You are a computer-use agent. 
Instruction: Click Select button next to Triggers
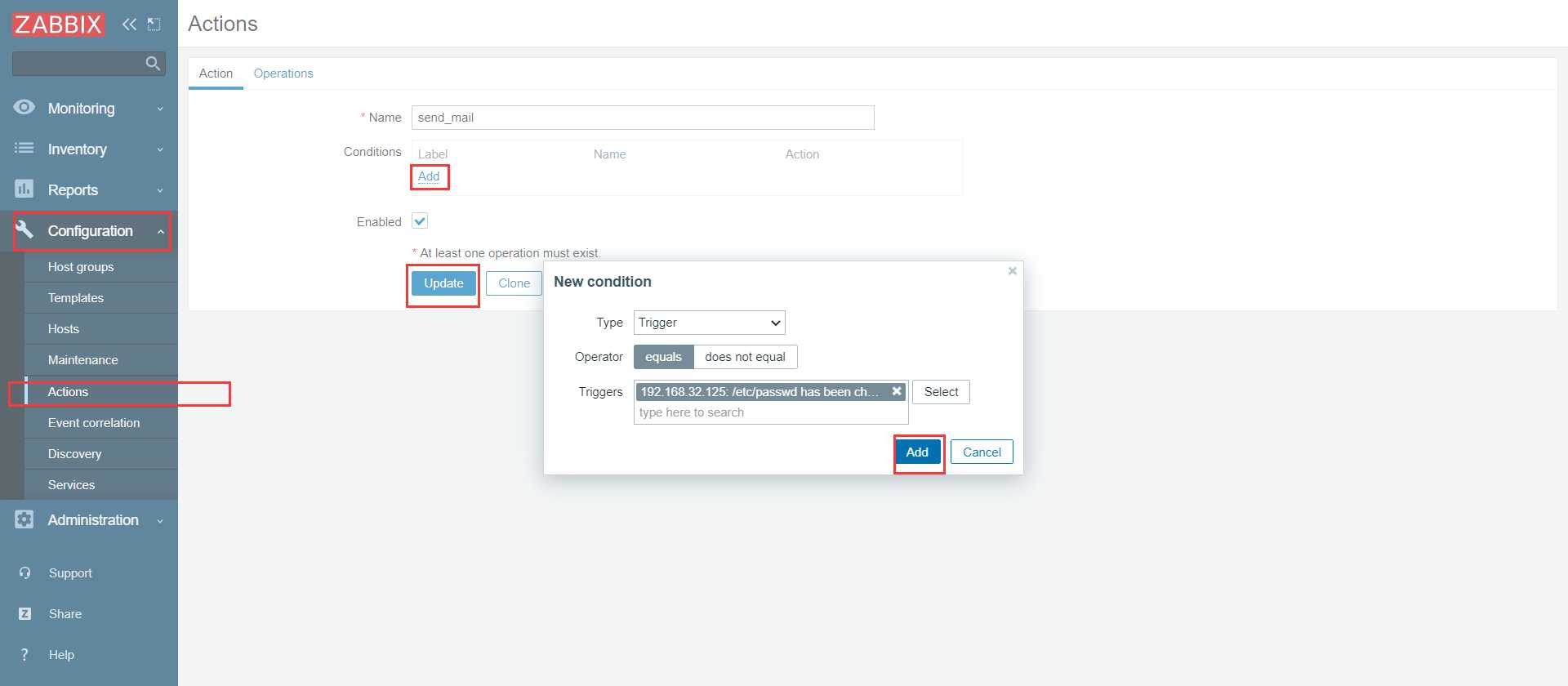click(x=941, y=392)
